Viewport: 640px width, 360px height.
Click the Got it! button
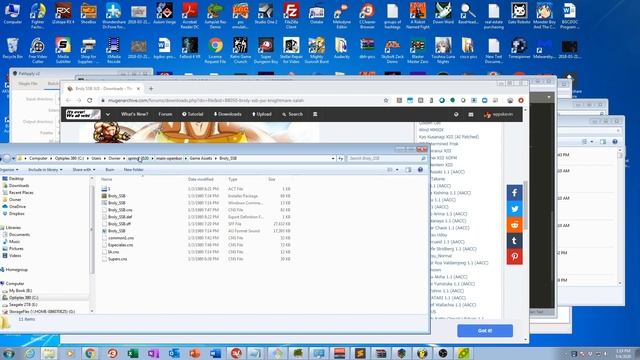[x=485, y=331]
